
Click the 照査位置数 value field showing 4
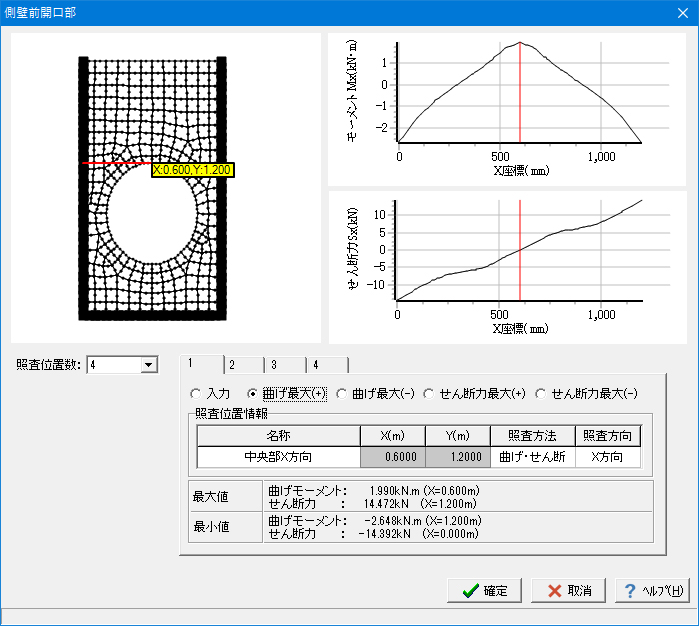tap(114, 365)
